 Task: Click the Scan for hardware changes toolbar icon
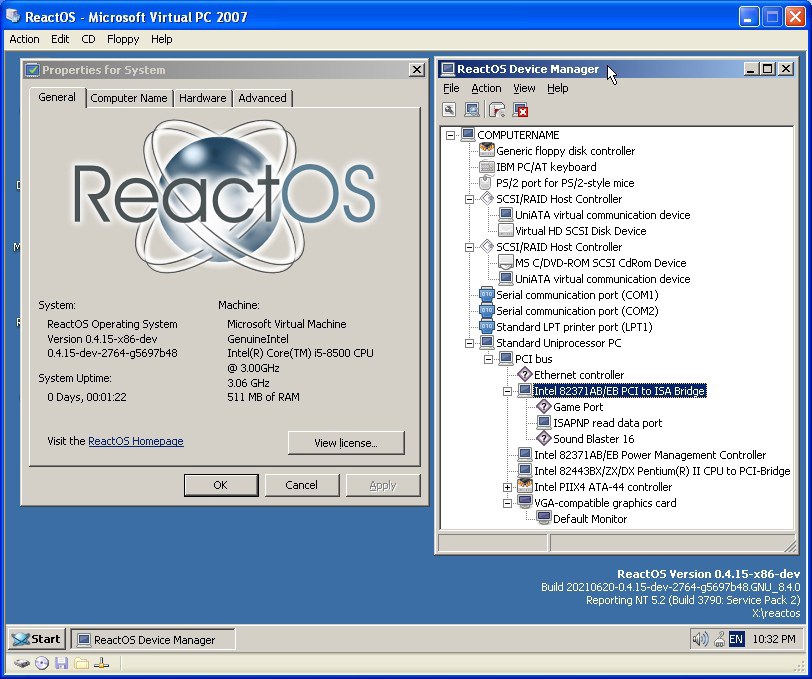(472, 110)
